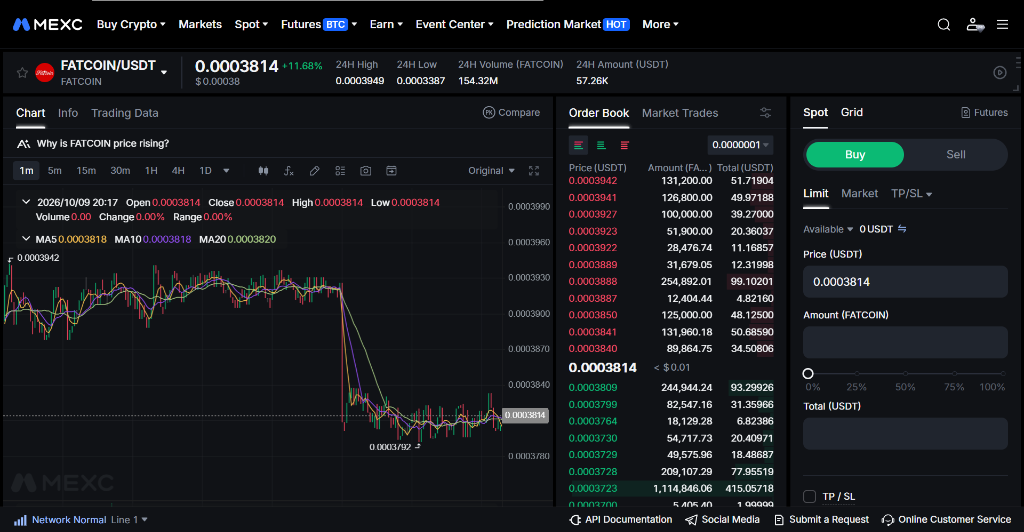Collapse the OHLC info row chevron

26,202
